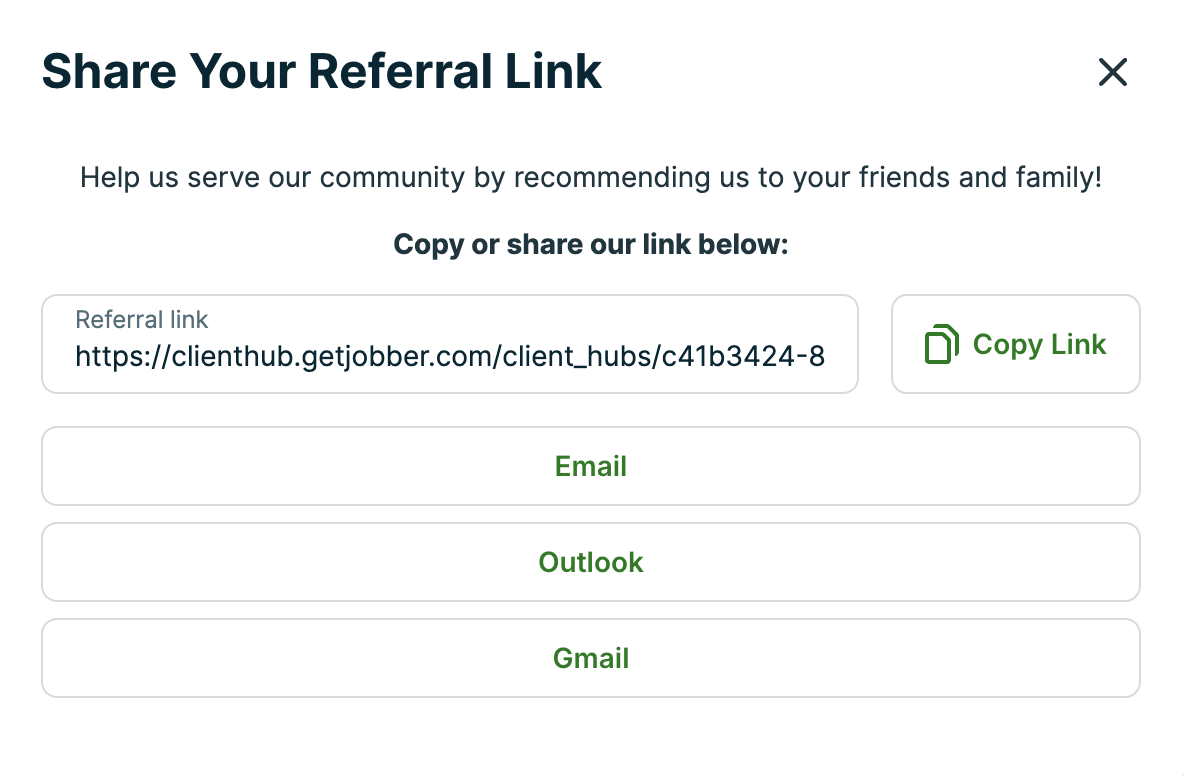Click the "Referral link" field label
Image resolution: width=1184 pixels, height=776 pixels.
pos(142,320)
